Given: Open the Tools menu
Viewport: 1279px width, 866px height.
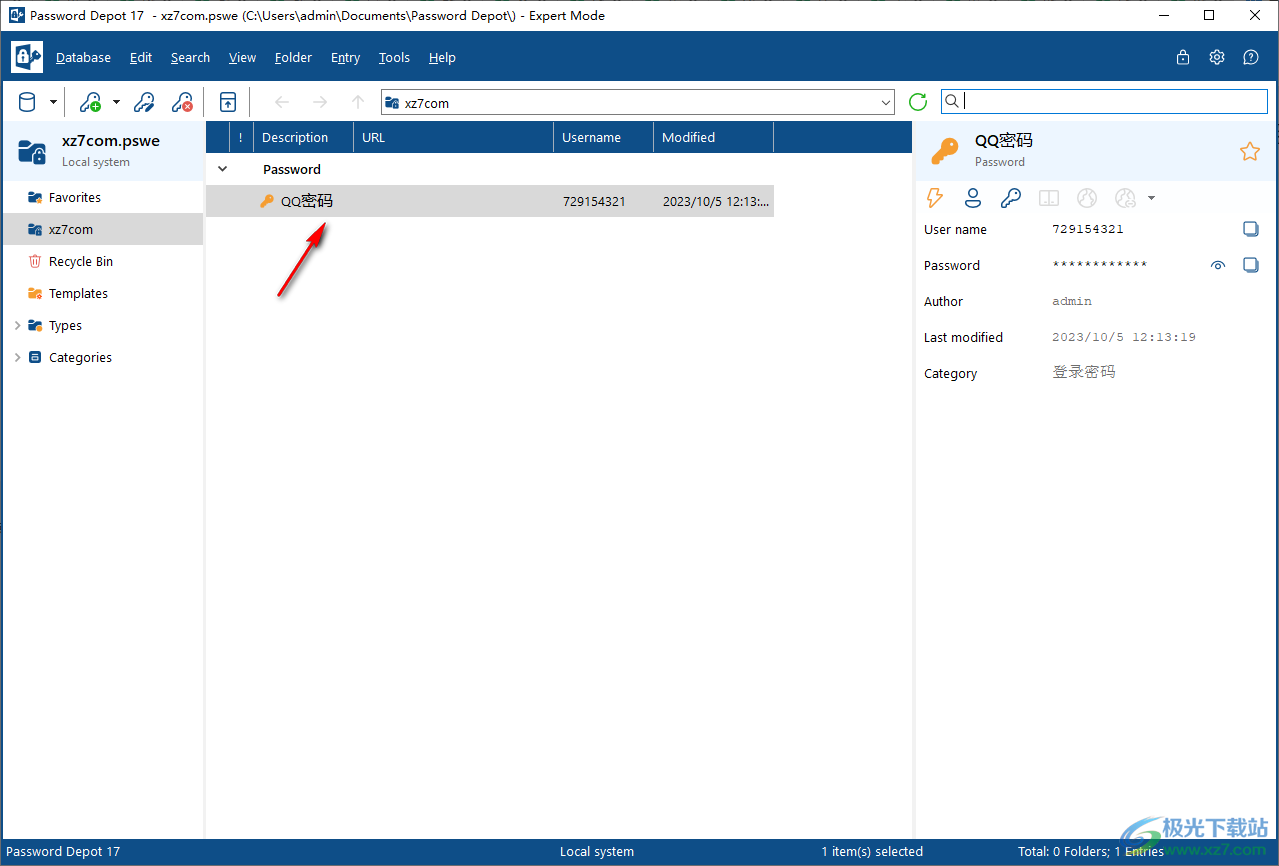Looking at the screenshot, I should click(x=394, y=57).
